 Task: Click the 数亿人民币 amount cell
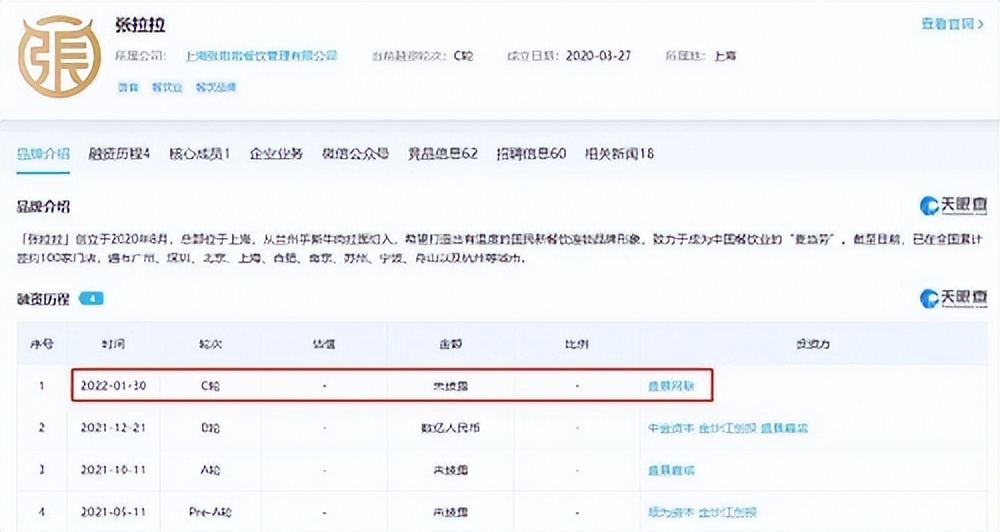[x=450, y=428]
